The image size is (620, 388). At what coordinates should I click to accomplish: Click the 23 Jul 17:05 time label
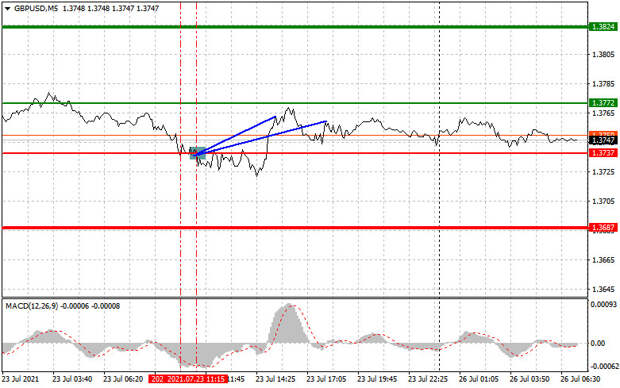click(326, 379)
